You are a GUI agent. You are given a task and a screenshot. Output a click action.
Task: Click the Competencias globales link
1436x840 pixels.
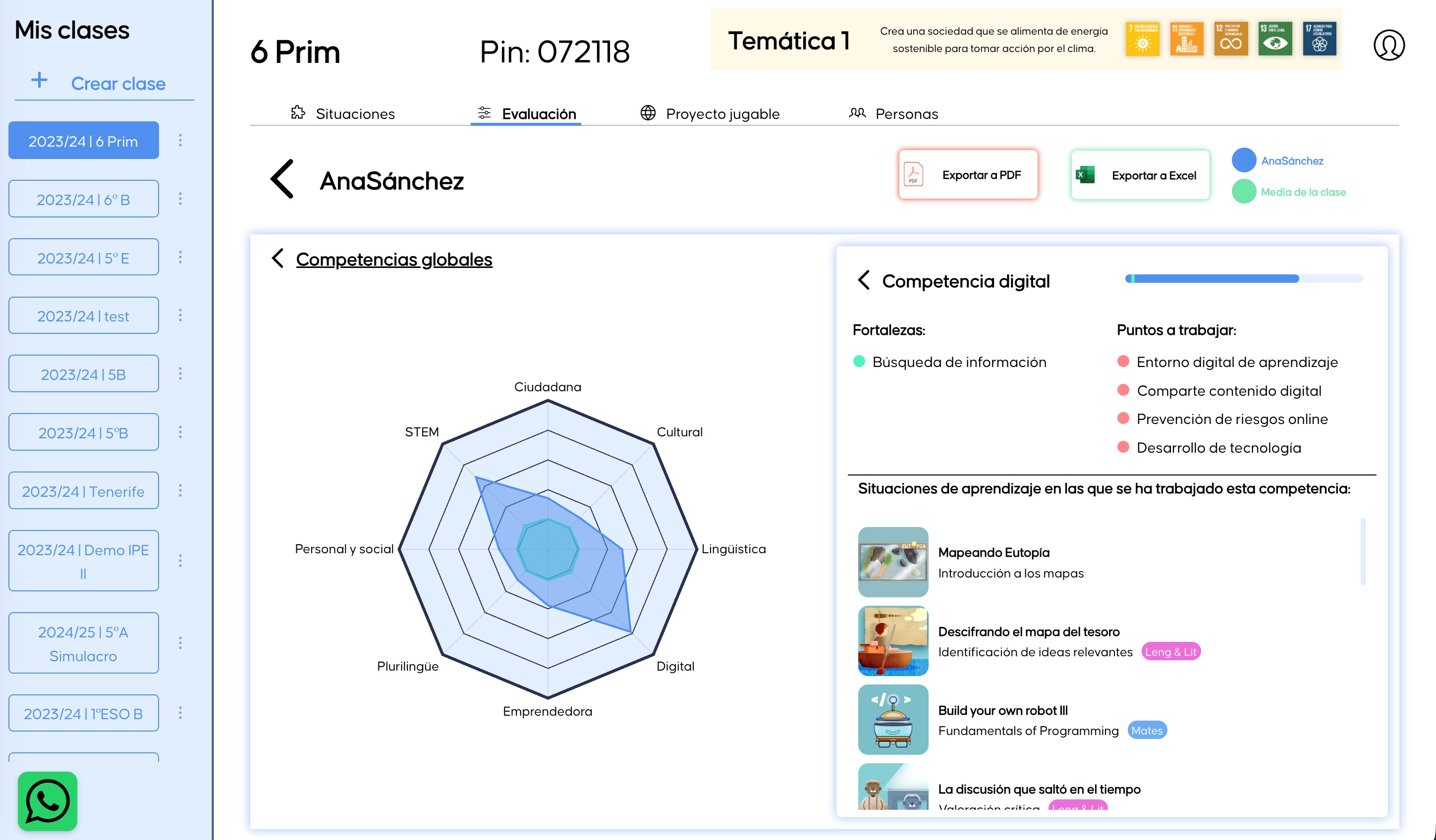(x=394, y=259)
